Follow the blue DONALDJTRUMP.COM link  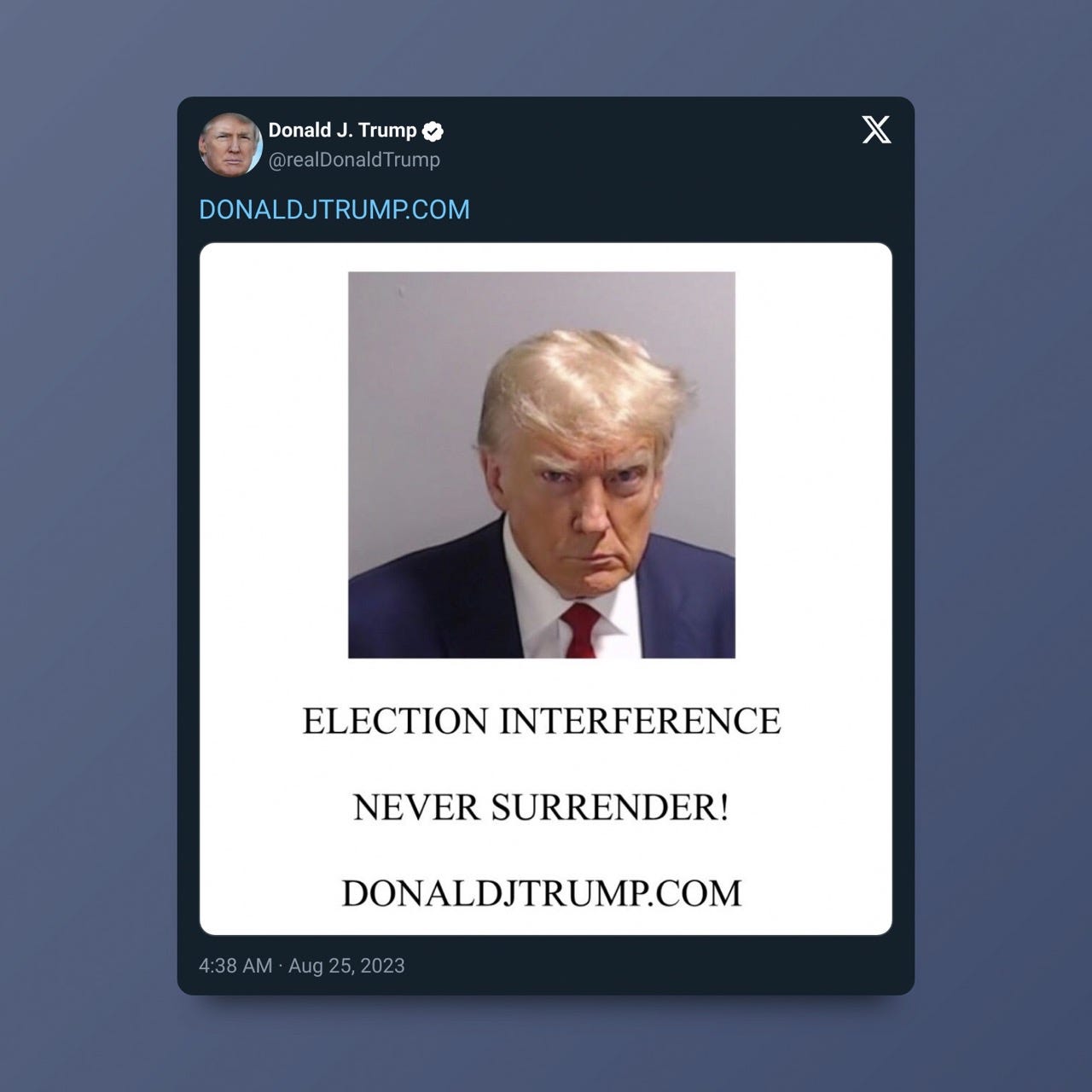pyautogui.click(x=334, y=210)
